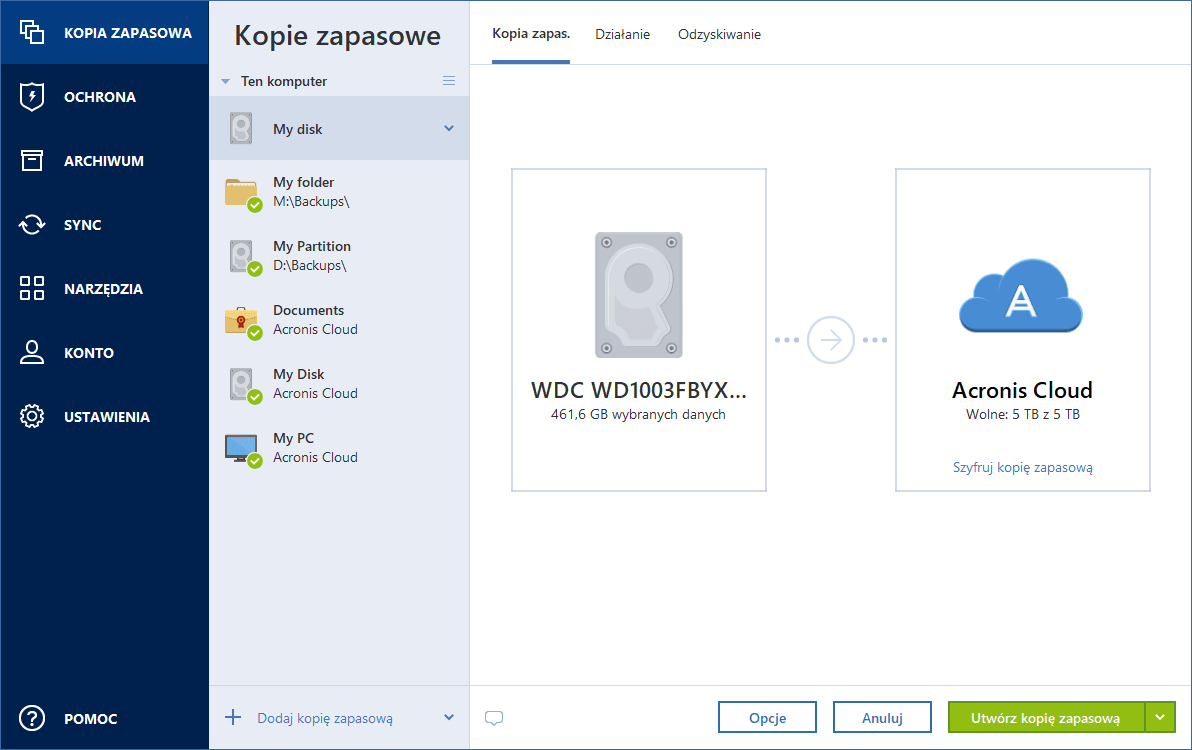
Task: Select the Archiwum box icon
Action: coord(32,161)
